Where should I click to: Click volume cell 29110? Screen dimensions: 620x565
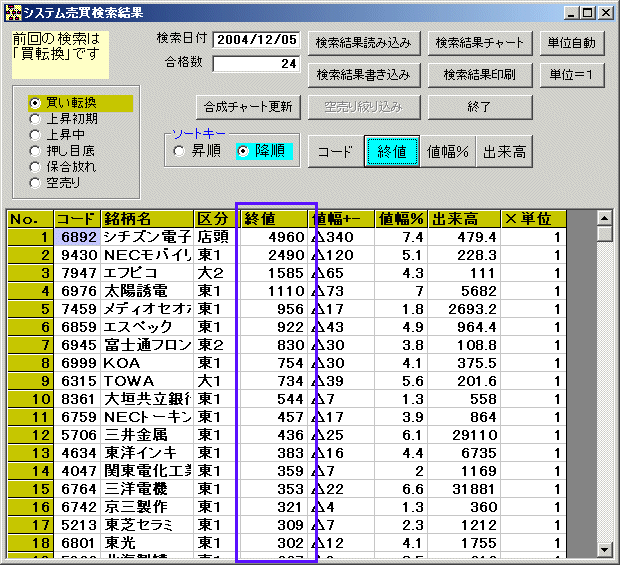(x=465, y=435)
